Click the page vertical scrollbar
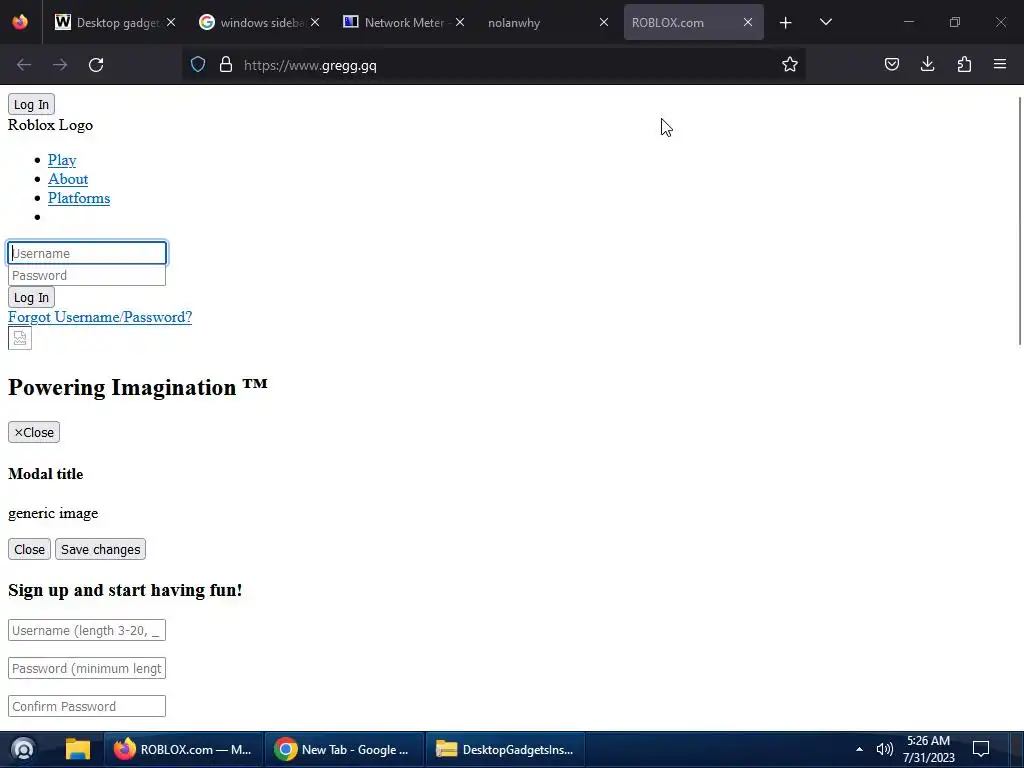 (x=1019, y=221)
